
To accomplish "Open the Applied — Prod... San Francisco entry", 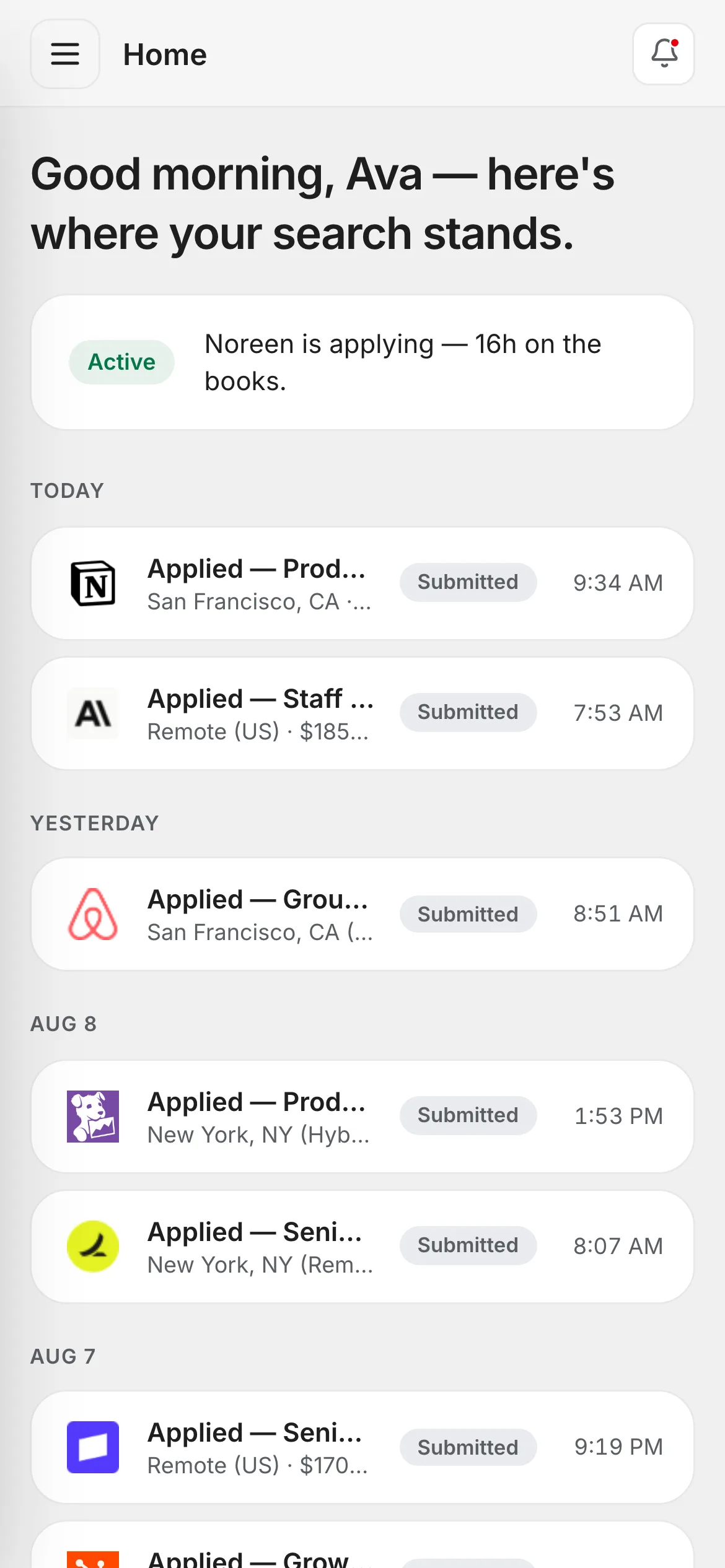I will pyautogui.click(x=362, y=583).
